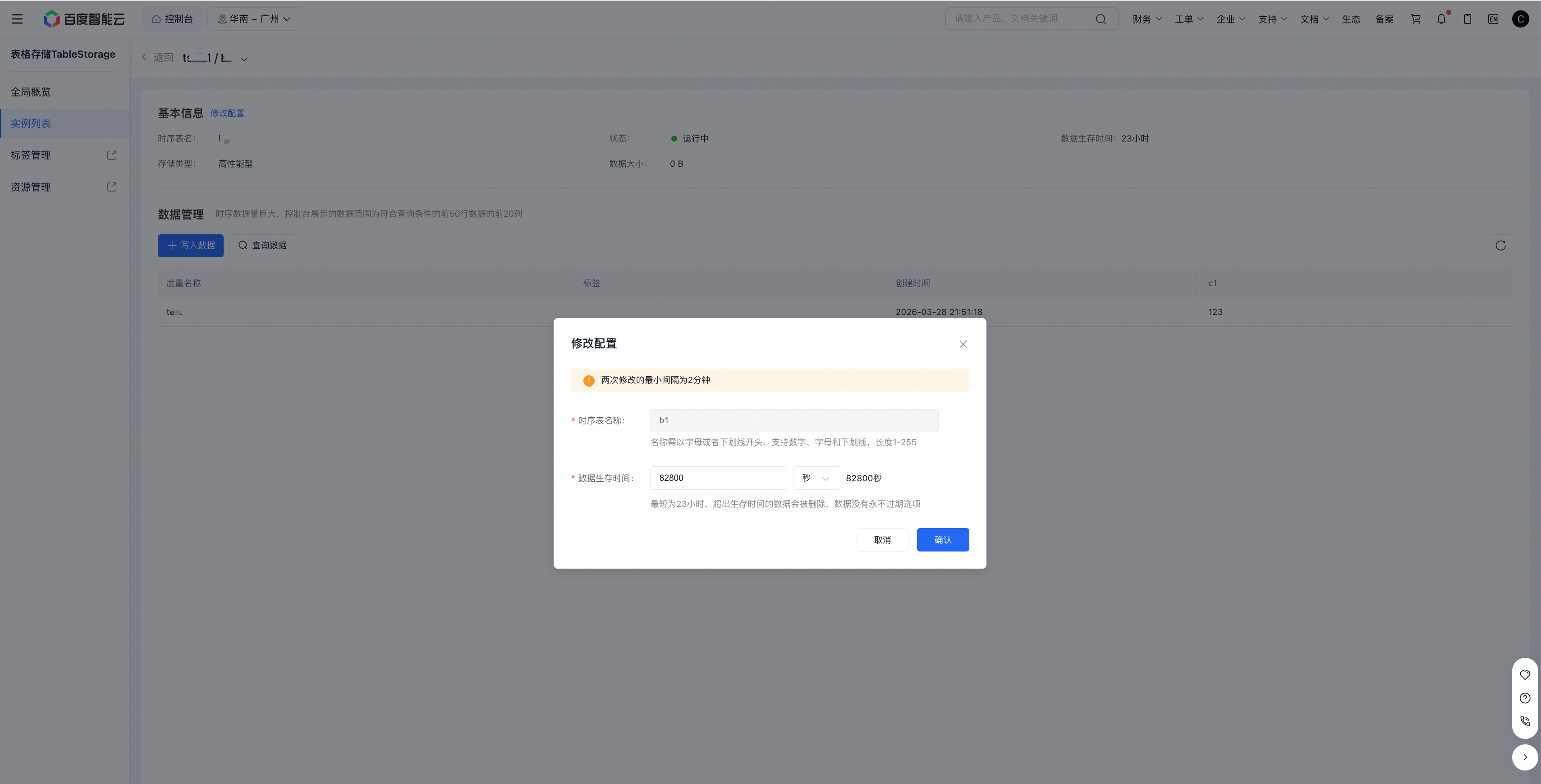Screen dimensions: 1541x784
Task: Click the mobile app icon
Action: [x=1468, y=19]
